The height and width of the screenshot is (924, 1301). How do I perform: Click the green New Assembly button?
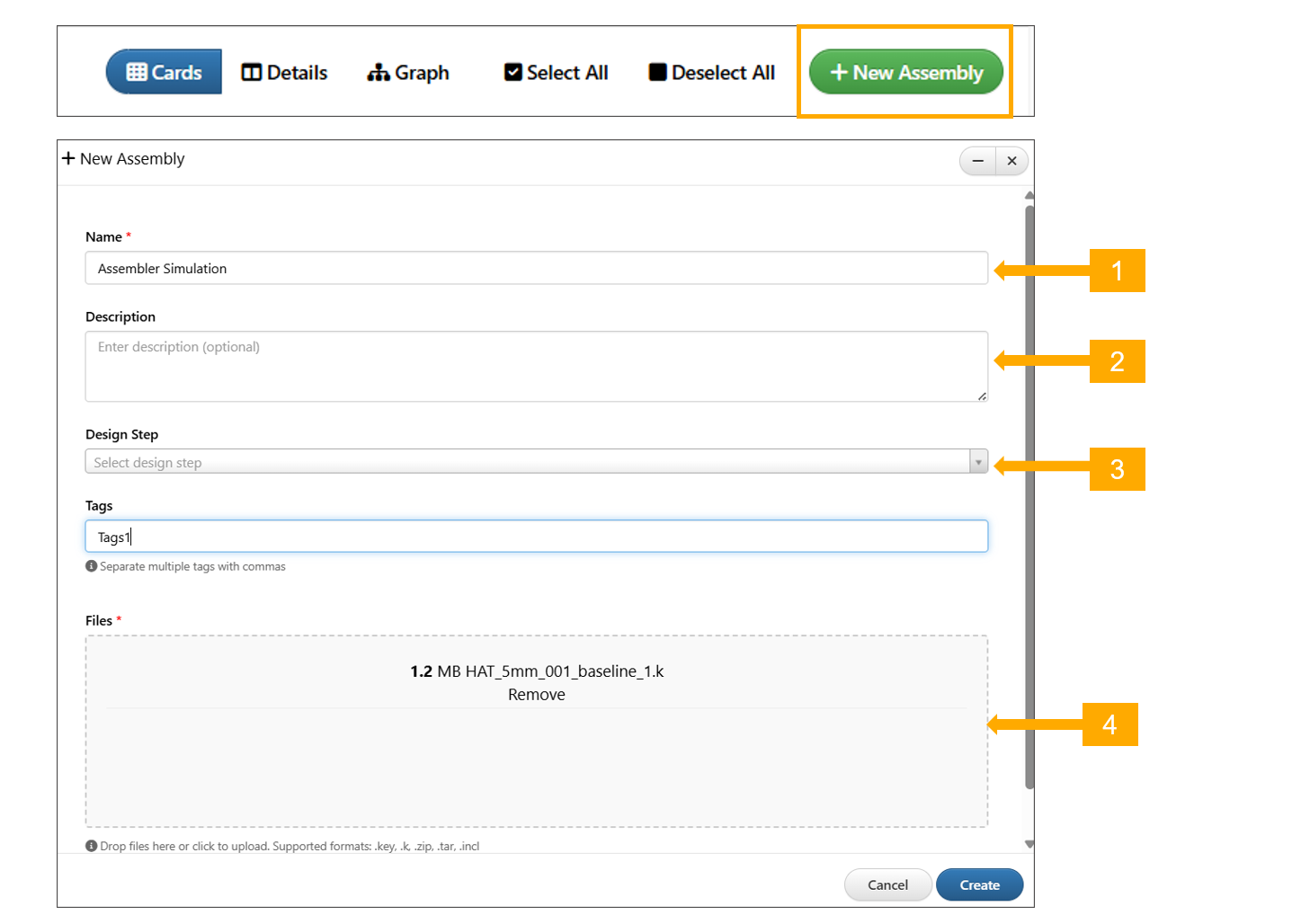tap(905, 72)
